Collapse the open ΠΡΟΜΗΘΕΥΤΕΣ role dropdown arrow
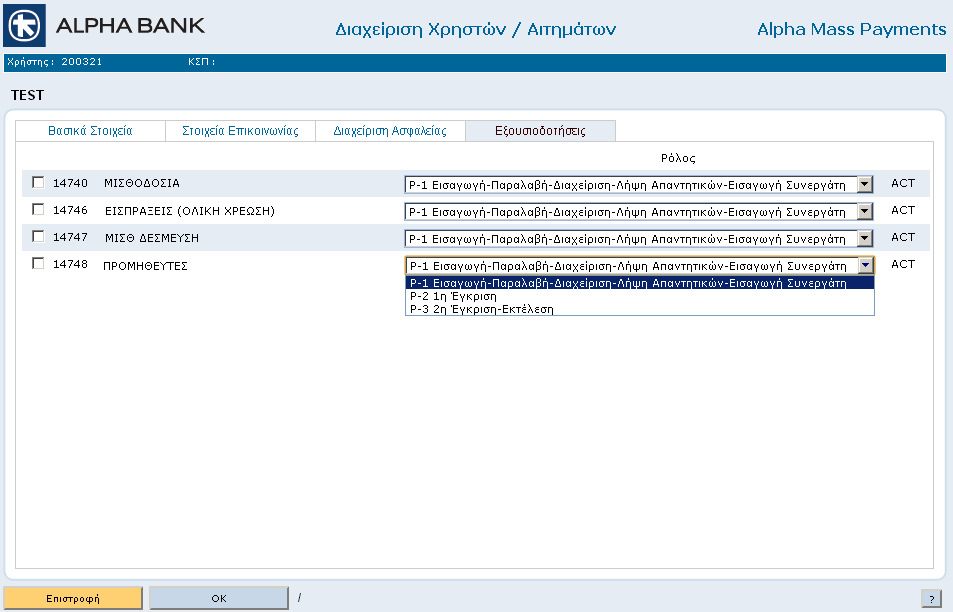Viewport: 953px width, 612px height. [x=866, y=265]
